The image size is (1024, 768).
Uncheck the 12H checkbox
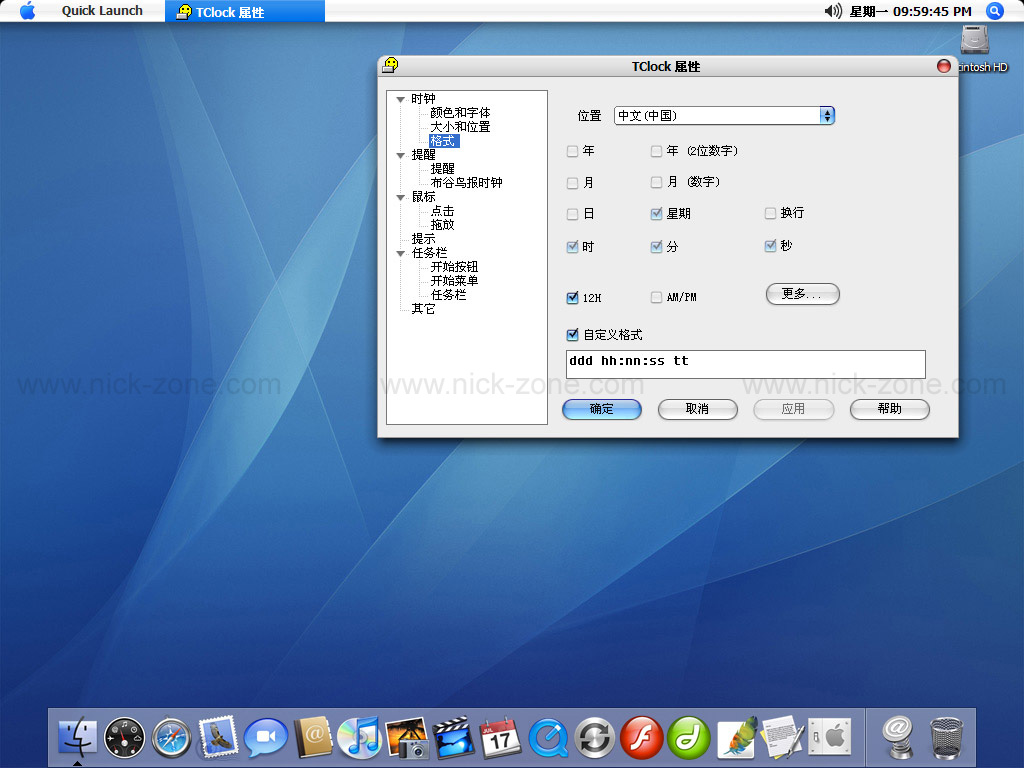(x=573, y=298)
